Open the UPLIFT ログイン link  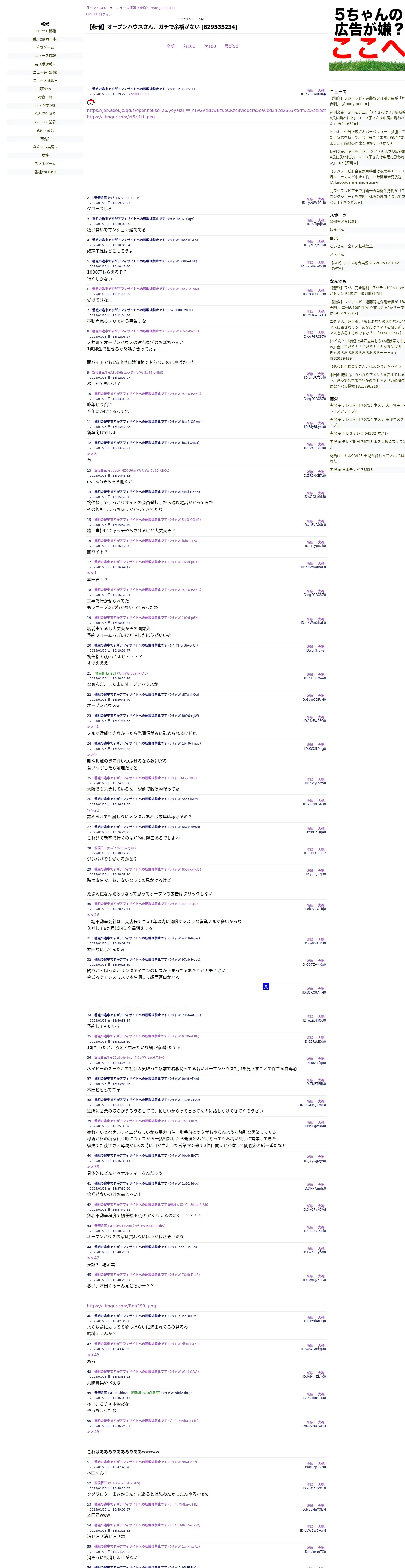pyautogui.click(x=99, y=14)
